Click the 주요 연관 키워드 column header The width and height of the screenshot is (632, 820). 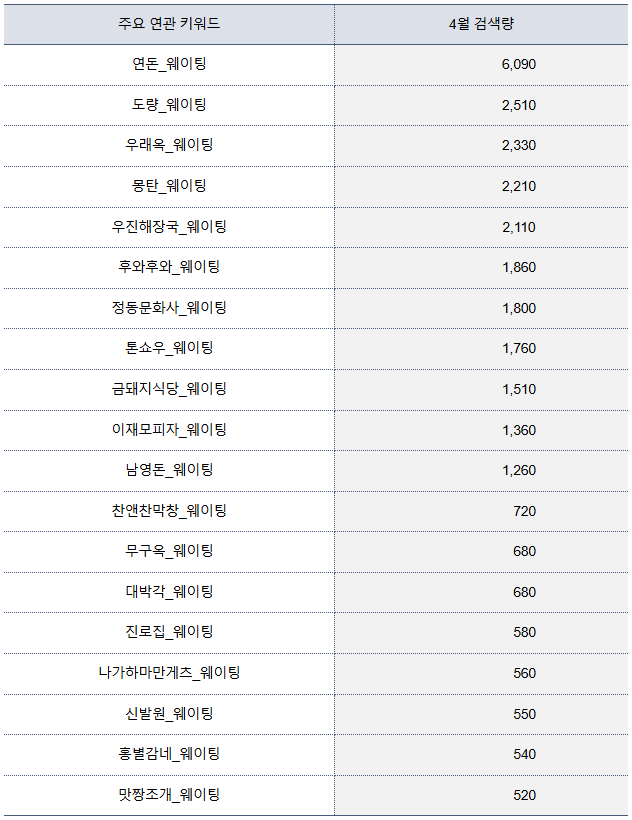click(x=169, y=24)
